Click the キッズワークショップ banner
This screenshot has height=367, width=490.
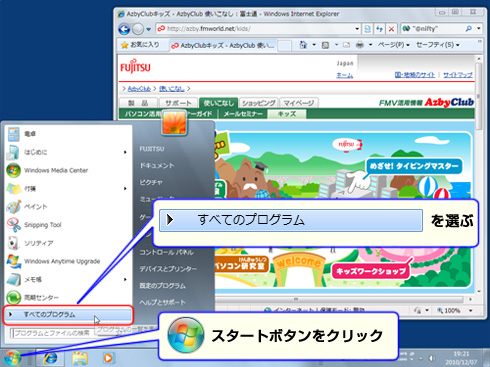371,271
